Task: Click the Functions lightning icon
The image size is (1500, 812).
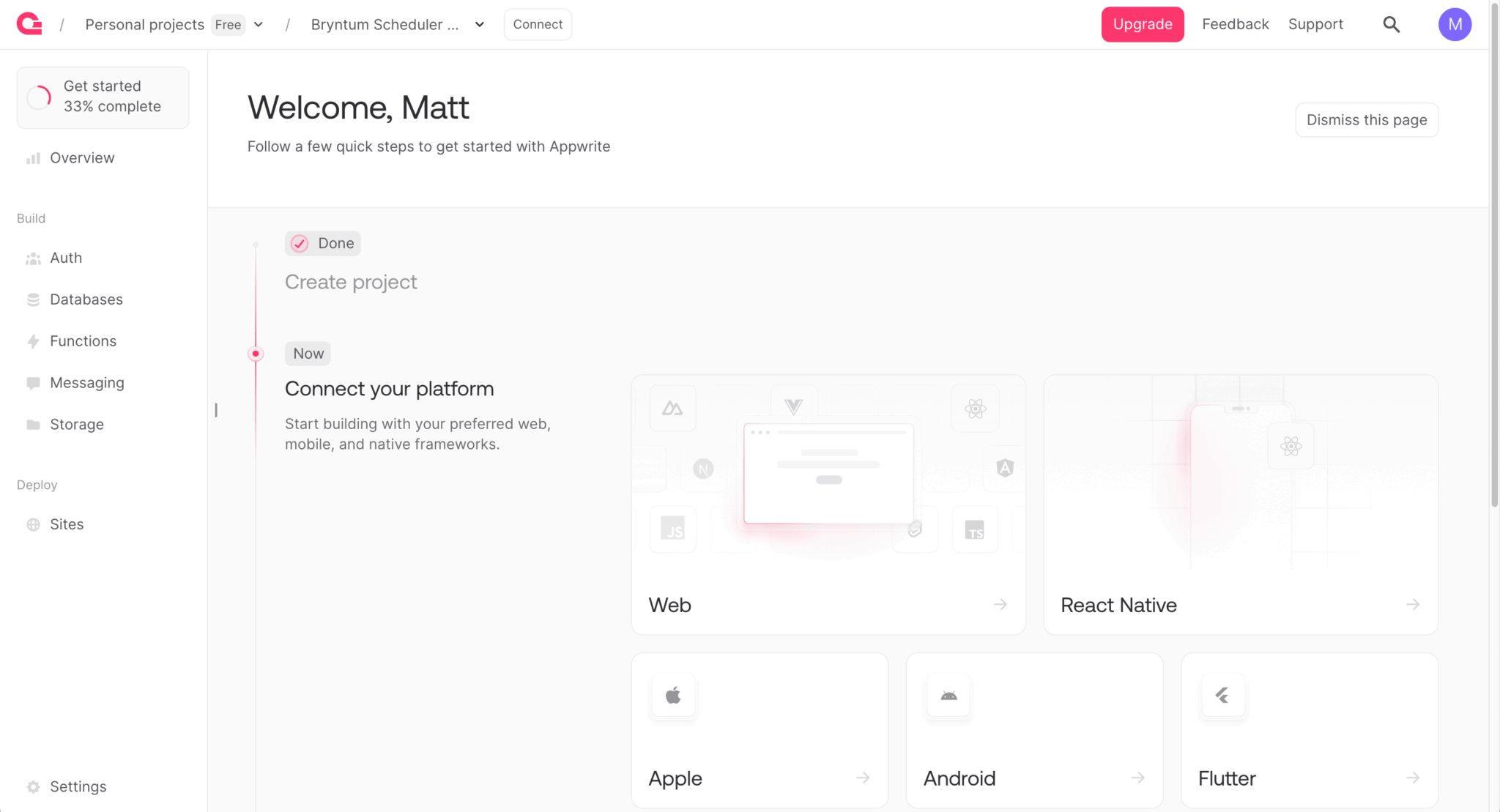Action: 33,341
